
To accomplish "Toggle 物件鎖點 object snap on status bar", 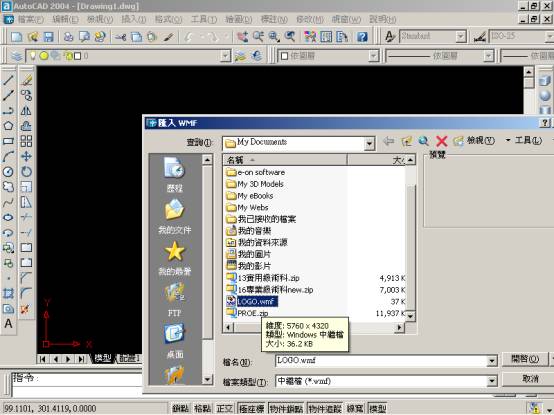I will click(286, 409).
